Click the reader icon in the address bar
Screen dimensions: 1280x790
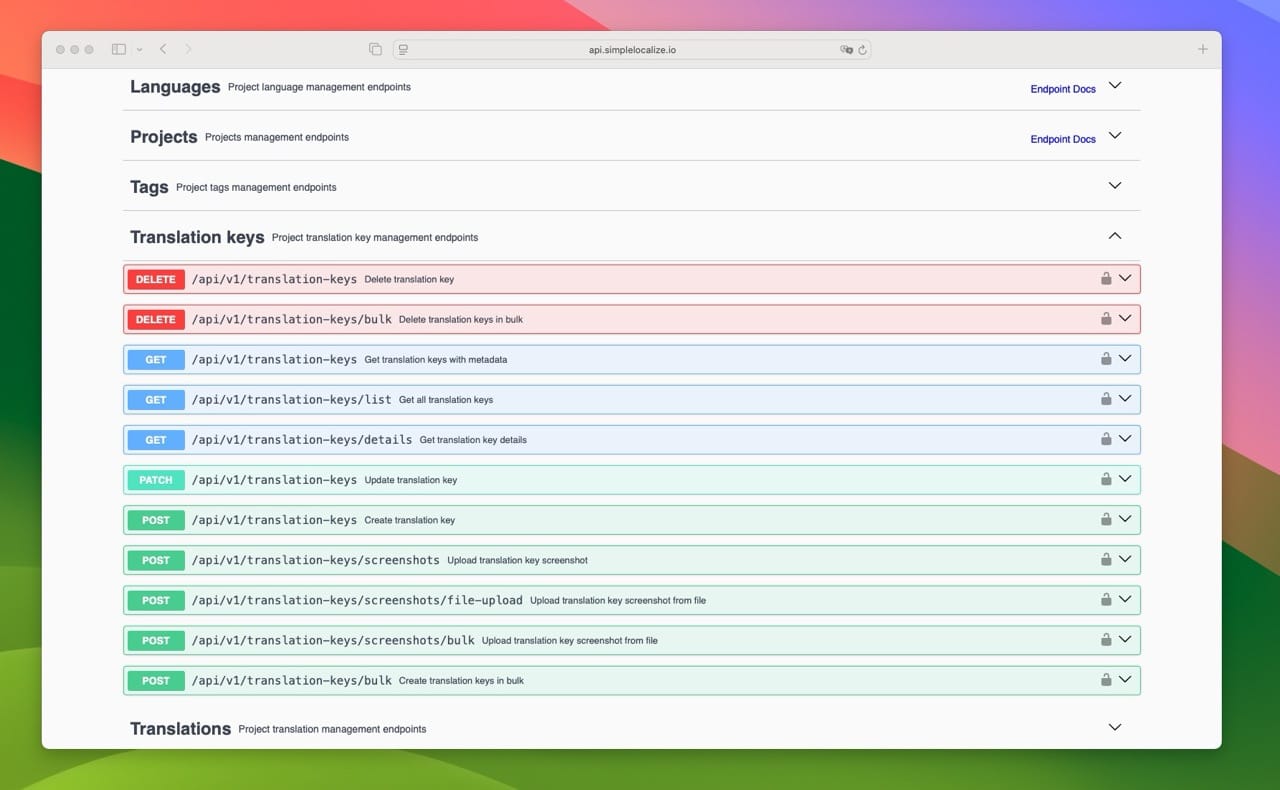click(x=403, y=49)
